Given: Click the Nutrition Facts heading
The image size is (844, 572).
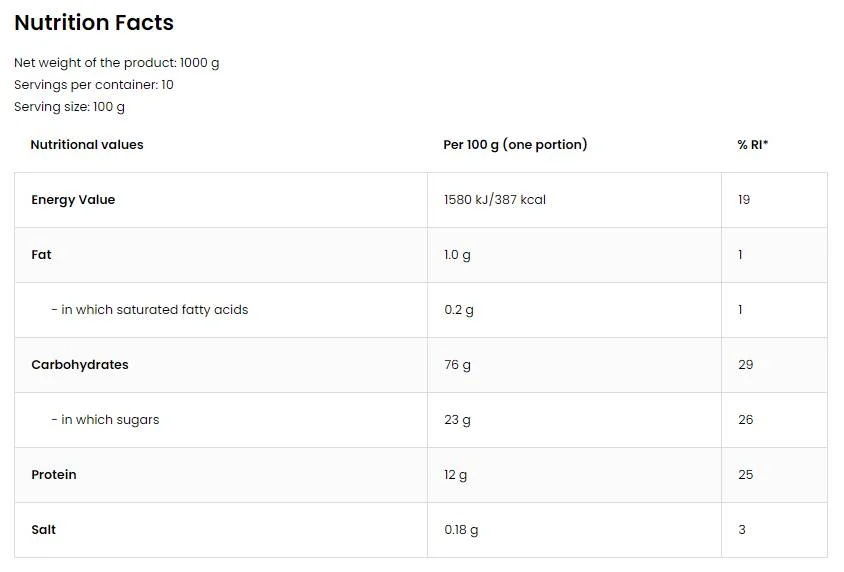Looking at the screenshot, I should point(94,22).
